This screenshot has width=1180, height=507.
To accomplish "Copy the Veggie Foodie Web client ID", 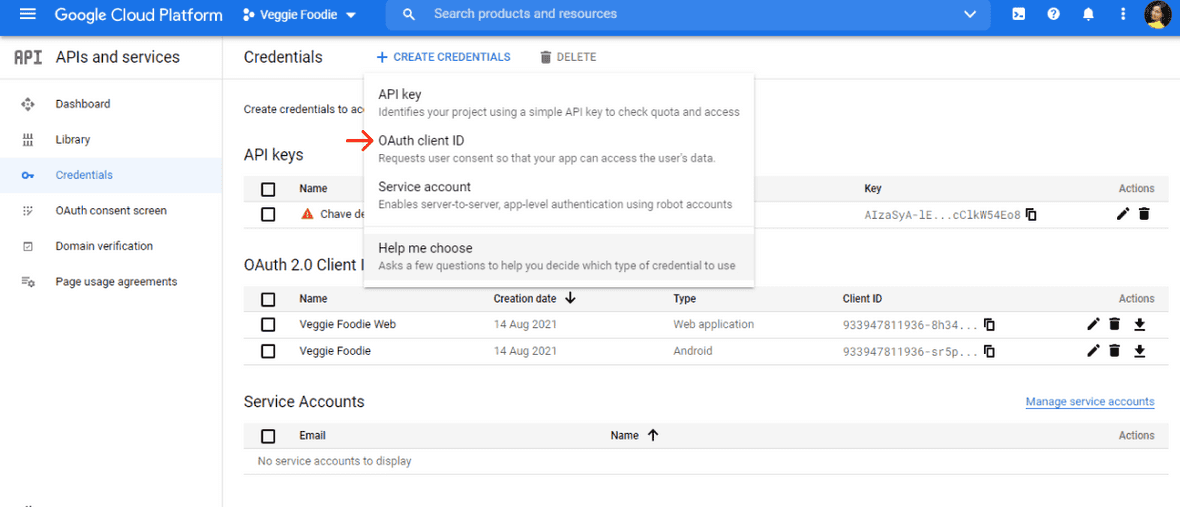I will (990, 325).
